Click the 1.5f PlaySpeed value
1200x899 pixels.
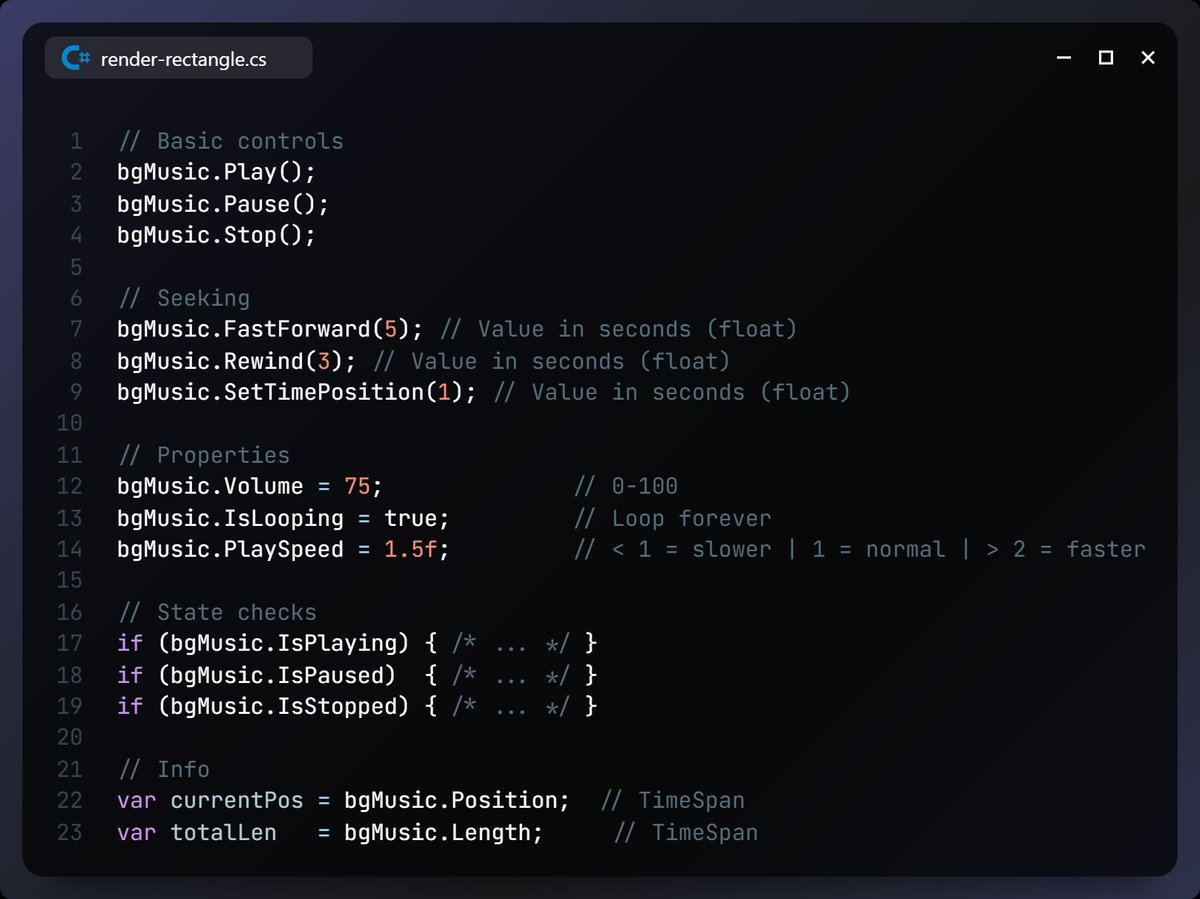[410, 549]
